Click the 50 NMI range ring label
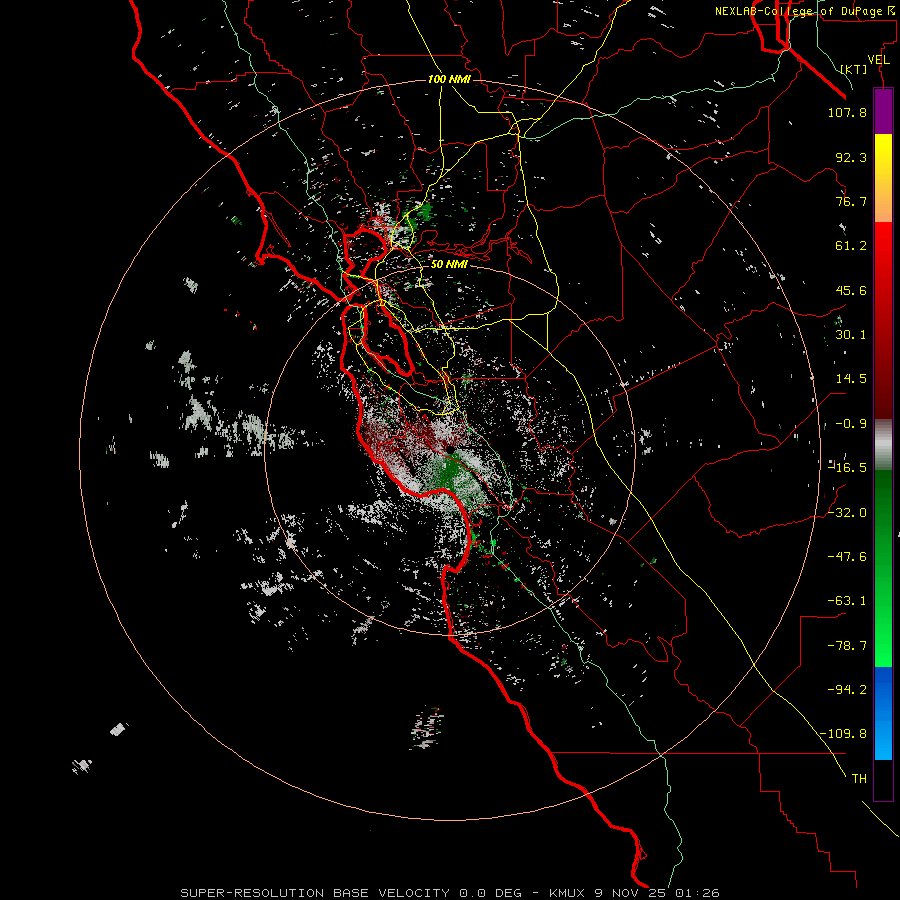Image resolution: width=900 pixels, height=900 pixels. click(x=449, y=264)
